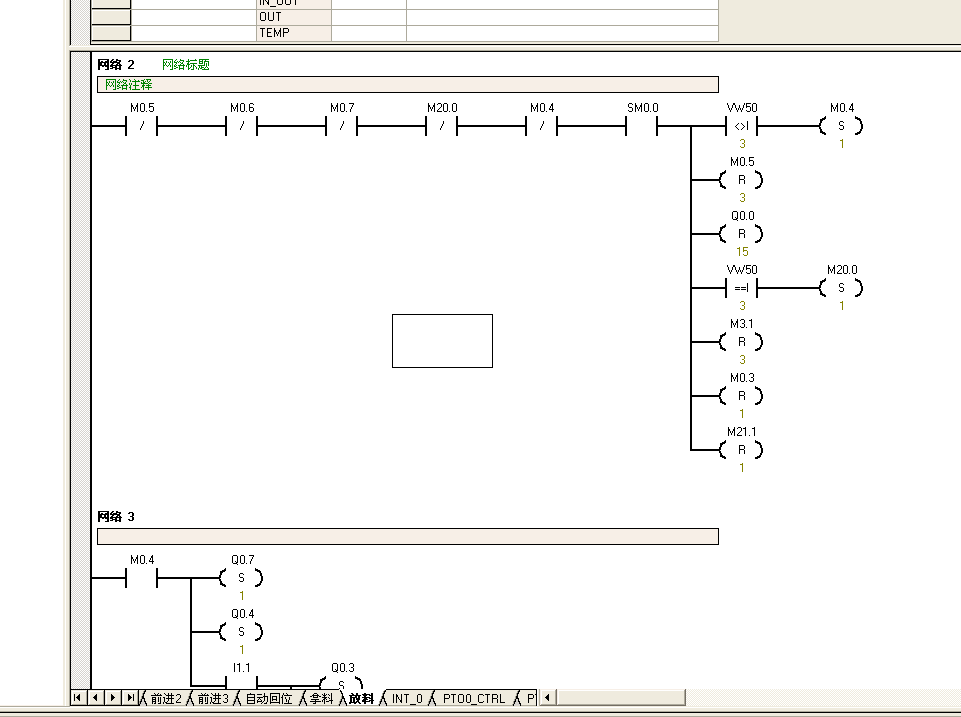The image size is (961, 717).
Task: Go to the next tab using the arrow
Action: click(113, 697)
